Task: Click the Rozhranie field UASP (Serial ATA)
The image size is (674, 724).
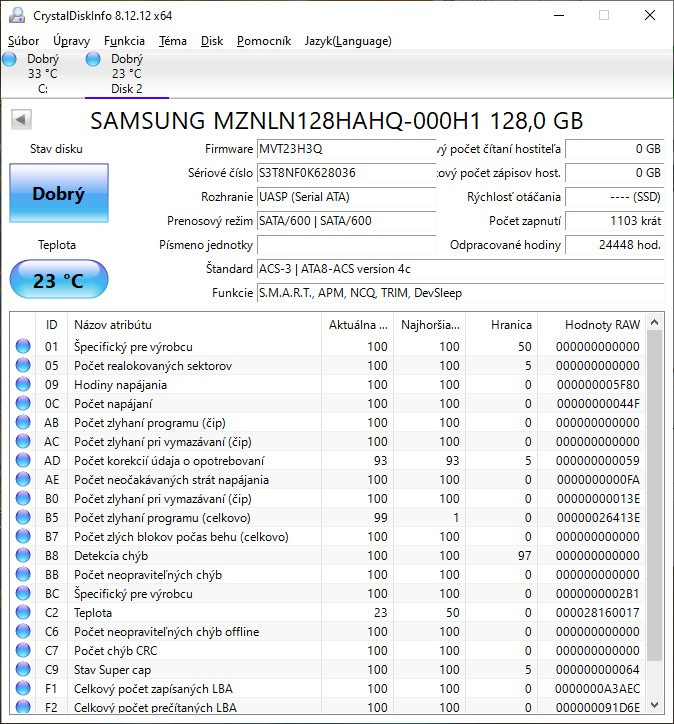Action: [x=346, y=197]
